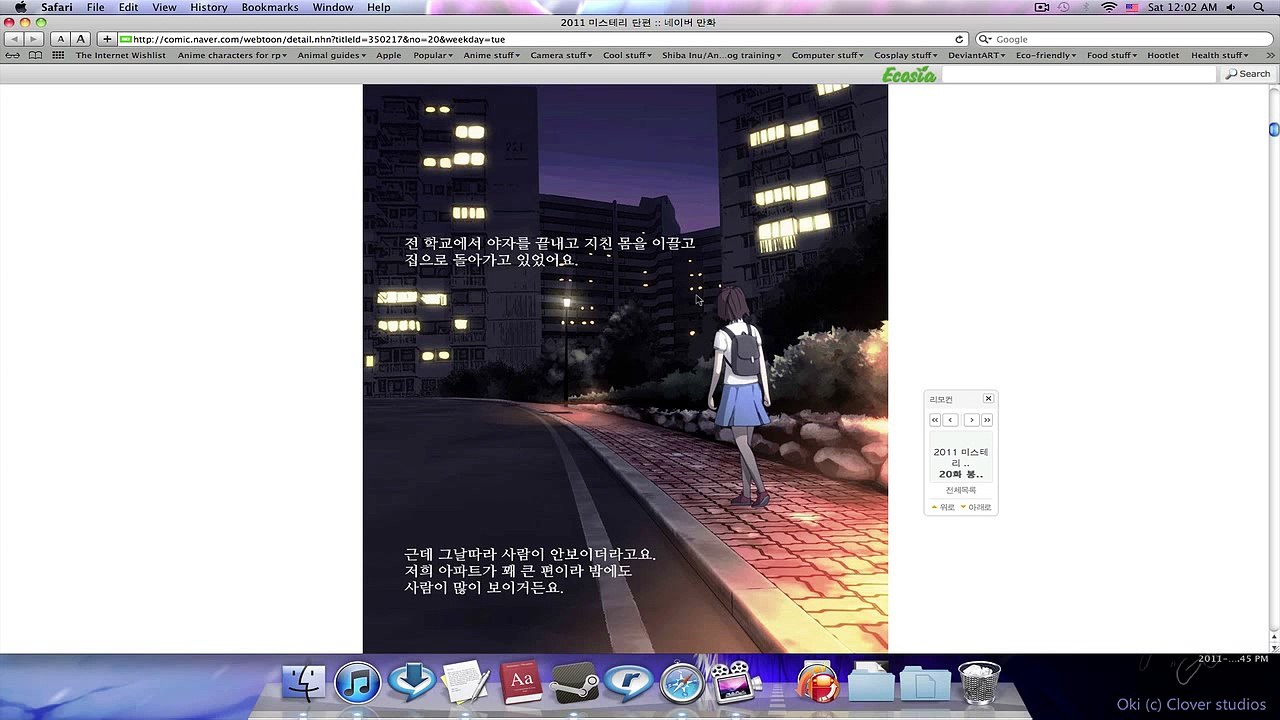Viewport: 1280px width, 720px height.
Task: Click the Ecosia toolbar search box
Action: tap(1079, 74)
